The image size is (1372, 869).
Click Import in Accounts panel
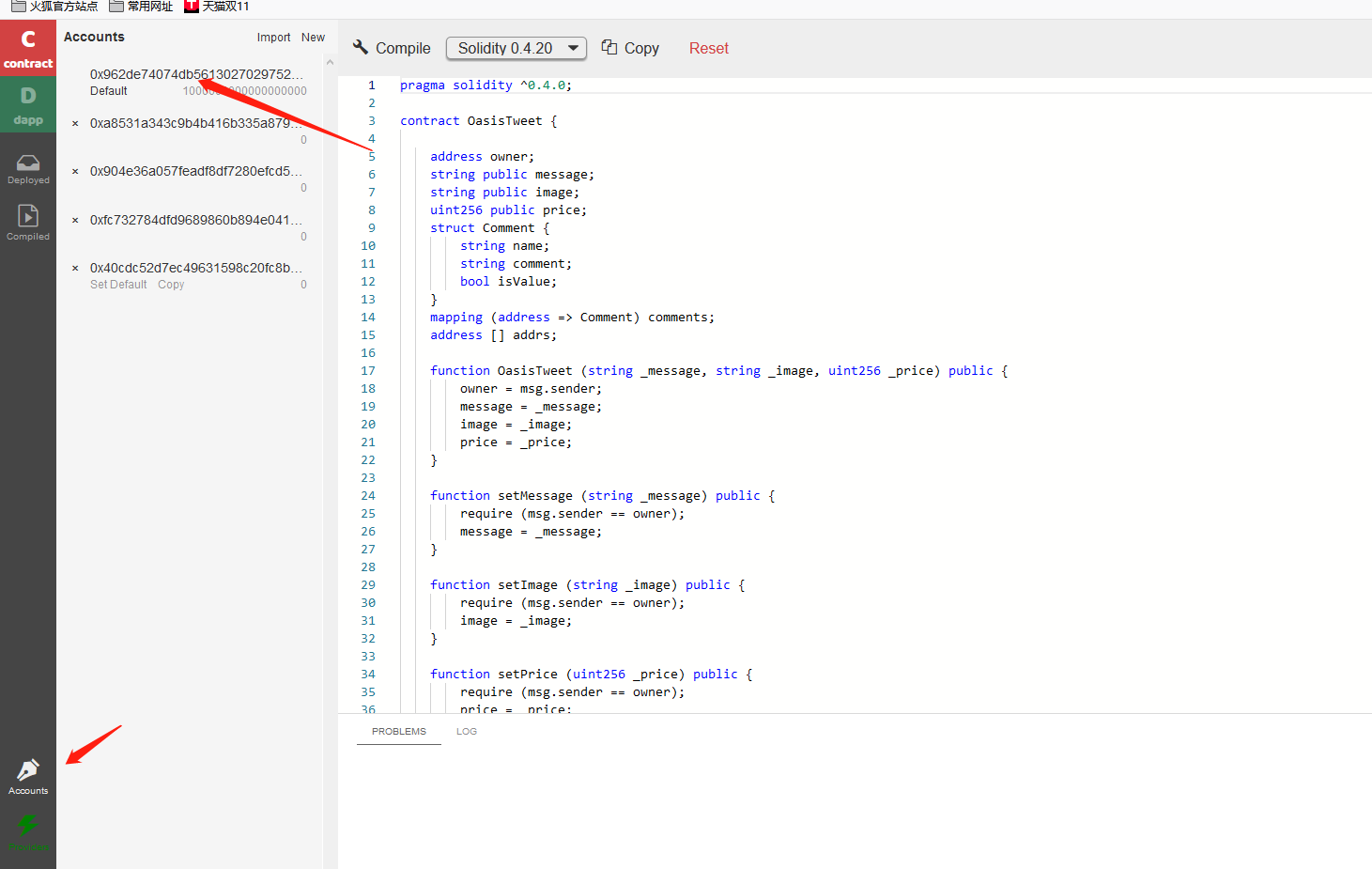[274, 38]
